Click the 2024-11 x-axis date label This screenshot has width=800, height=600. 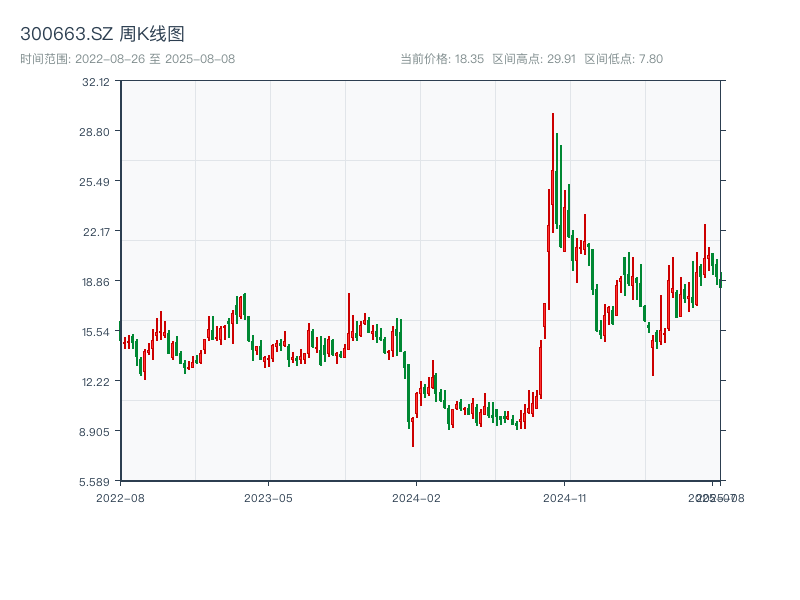tap(565, 497)
